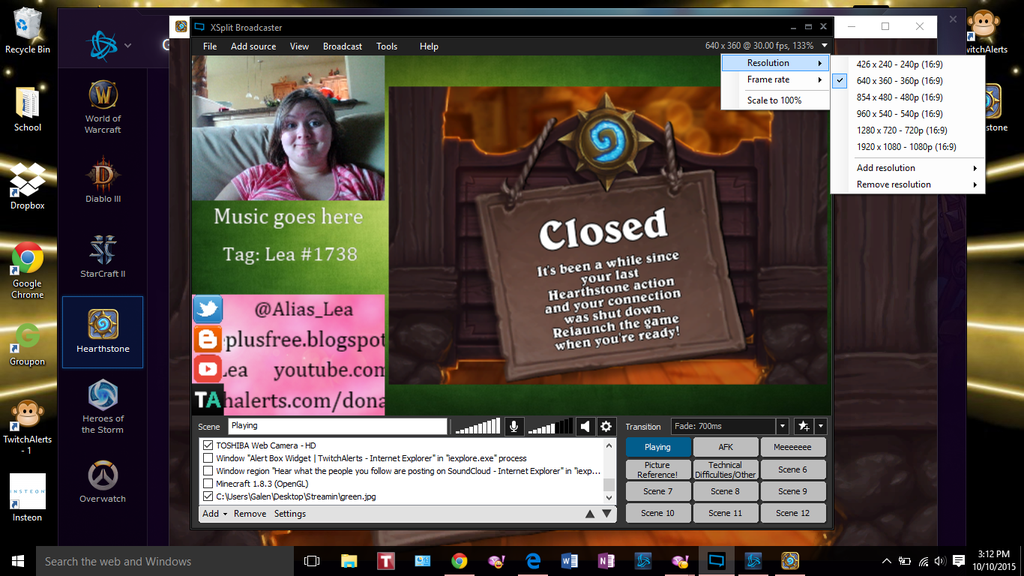Open Heroes of the Storm in launcher
The height and width of the screenshot is (576, 1024).
[102, 405]
